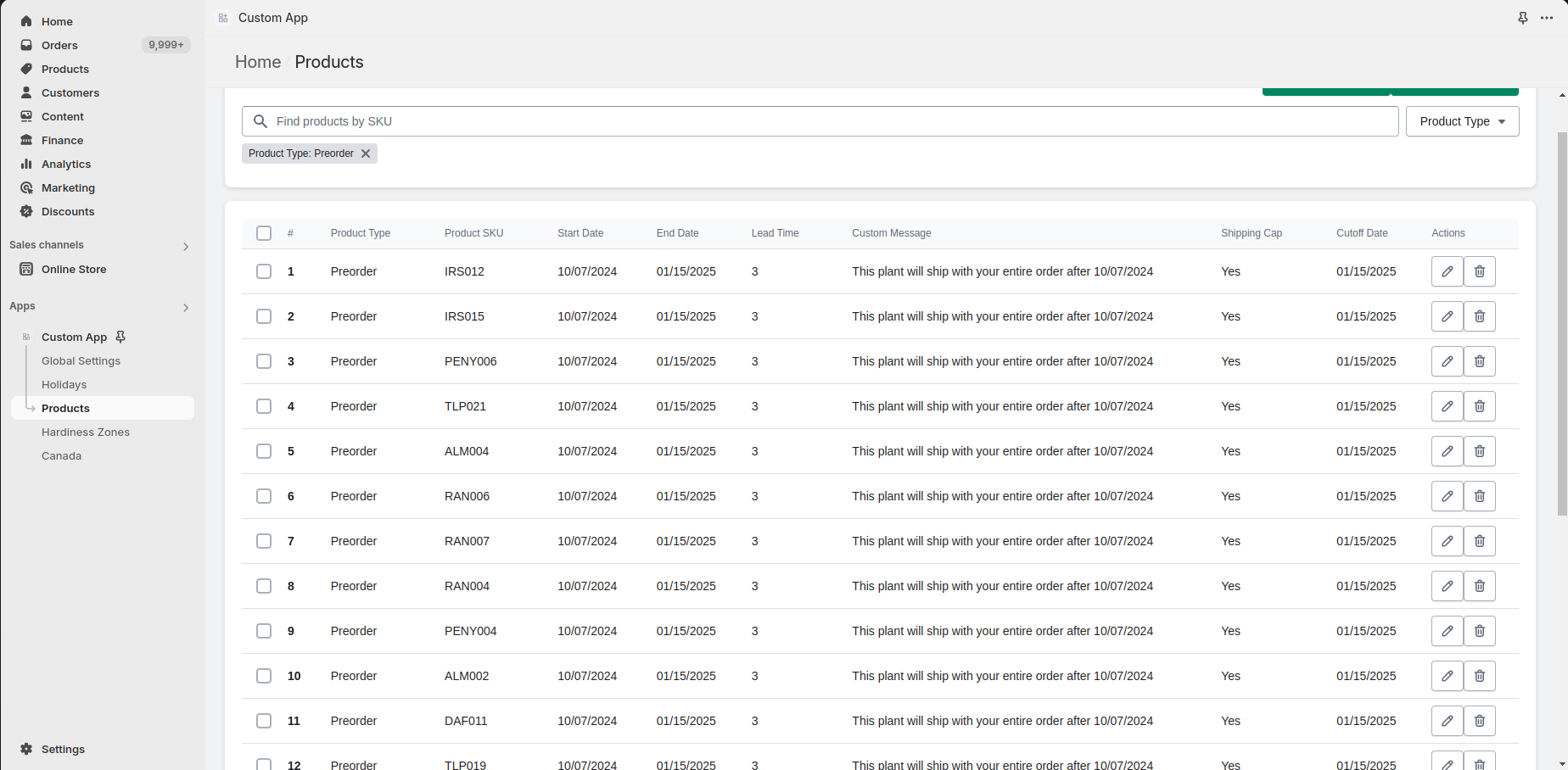Open the Product Type filter dropdown
1568x770 pixels.
pyautogui.click(x=1462, y=121)
